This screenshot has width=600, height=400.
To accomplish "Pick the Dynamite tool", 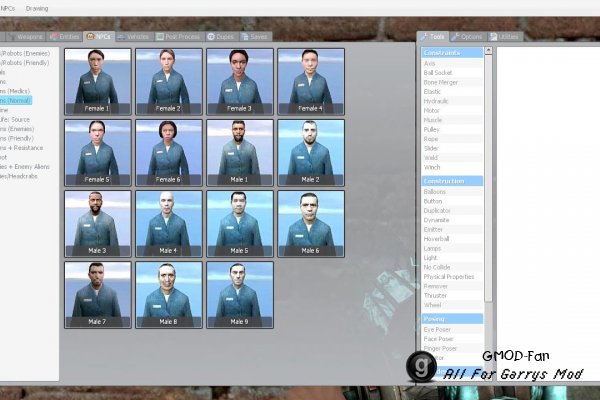I will coord(452,220).
